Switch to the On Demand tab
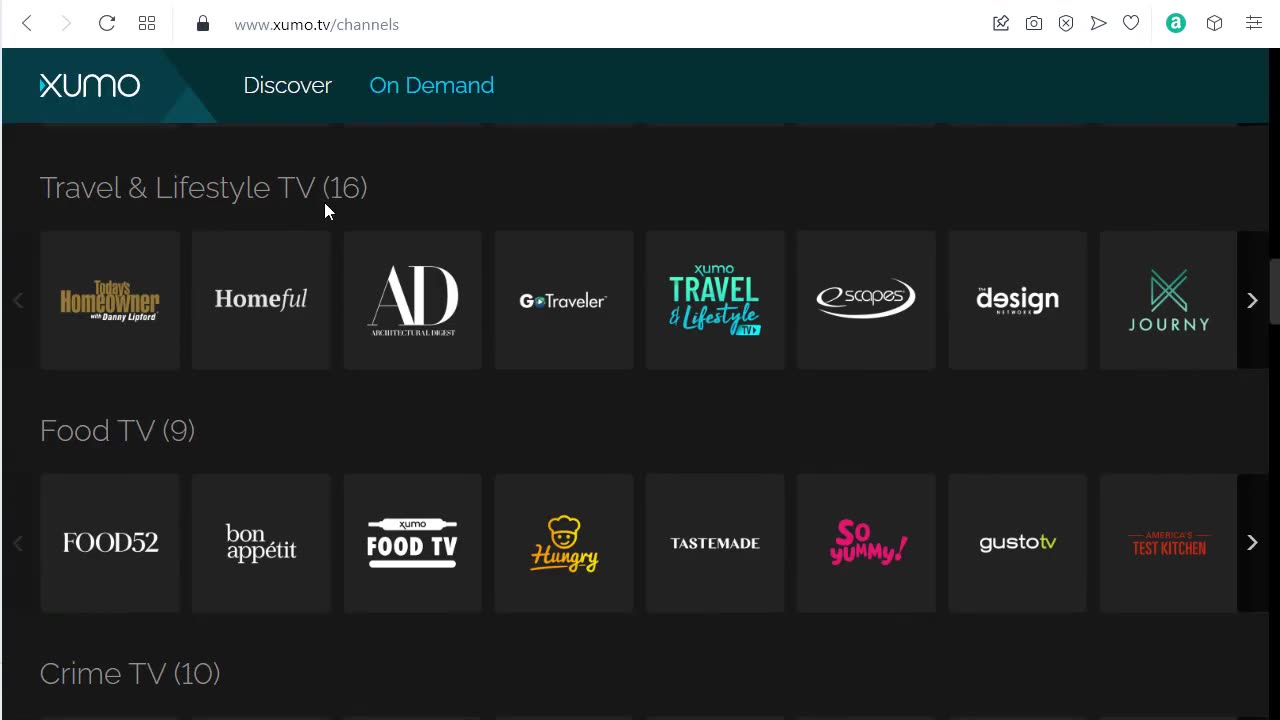This screenshot has height=720, width=1280. pos(431,85)
